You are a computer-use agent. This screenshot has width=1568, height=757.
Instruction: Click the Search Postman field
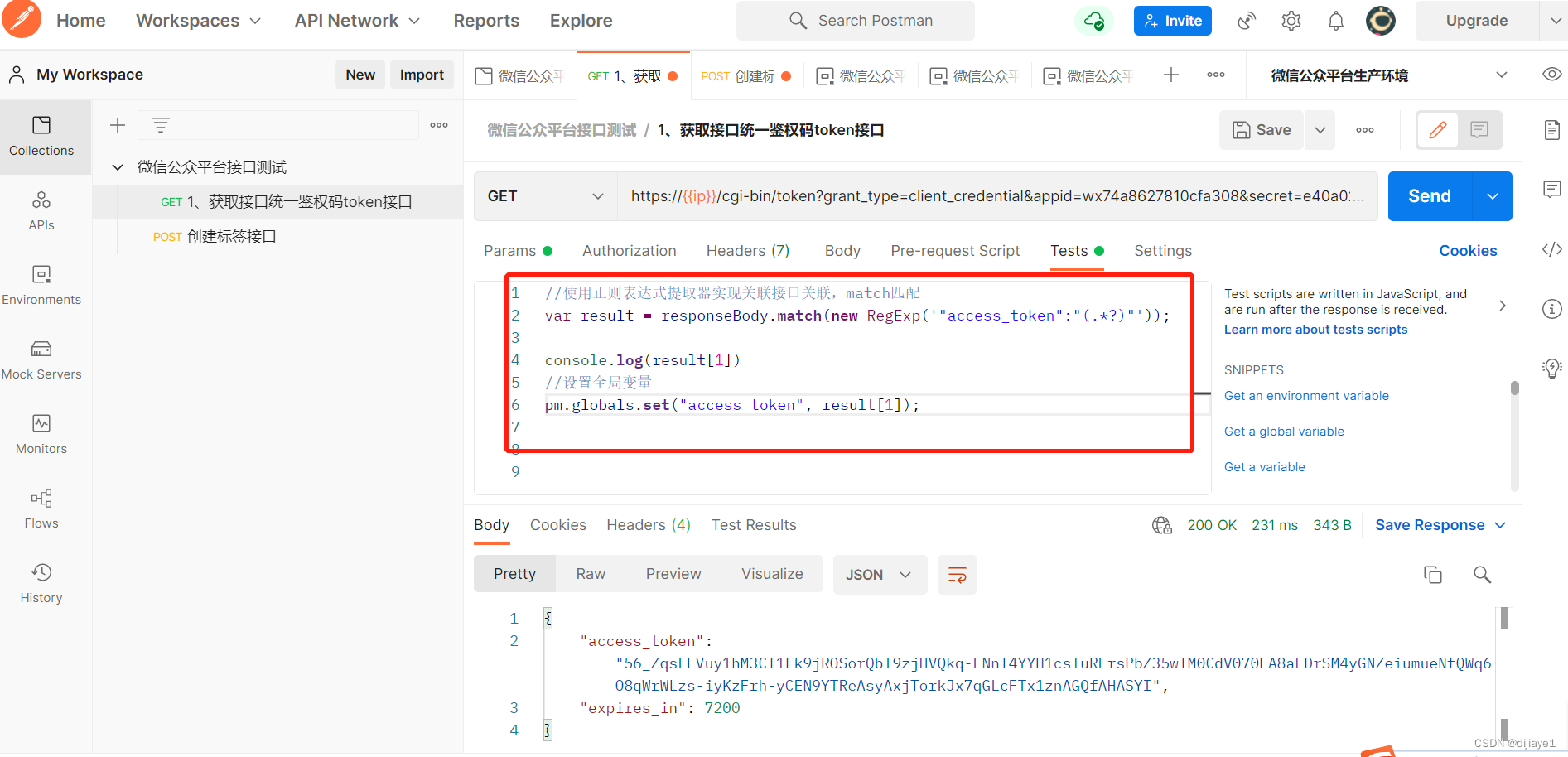click(856, 21)
